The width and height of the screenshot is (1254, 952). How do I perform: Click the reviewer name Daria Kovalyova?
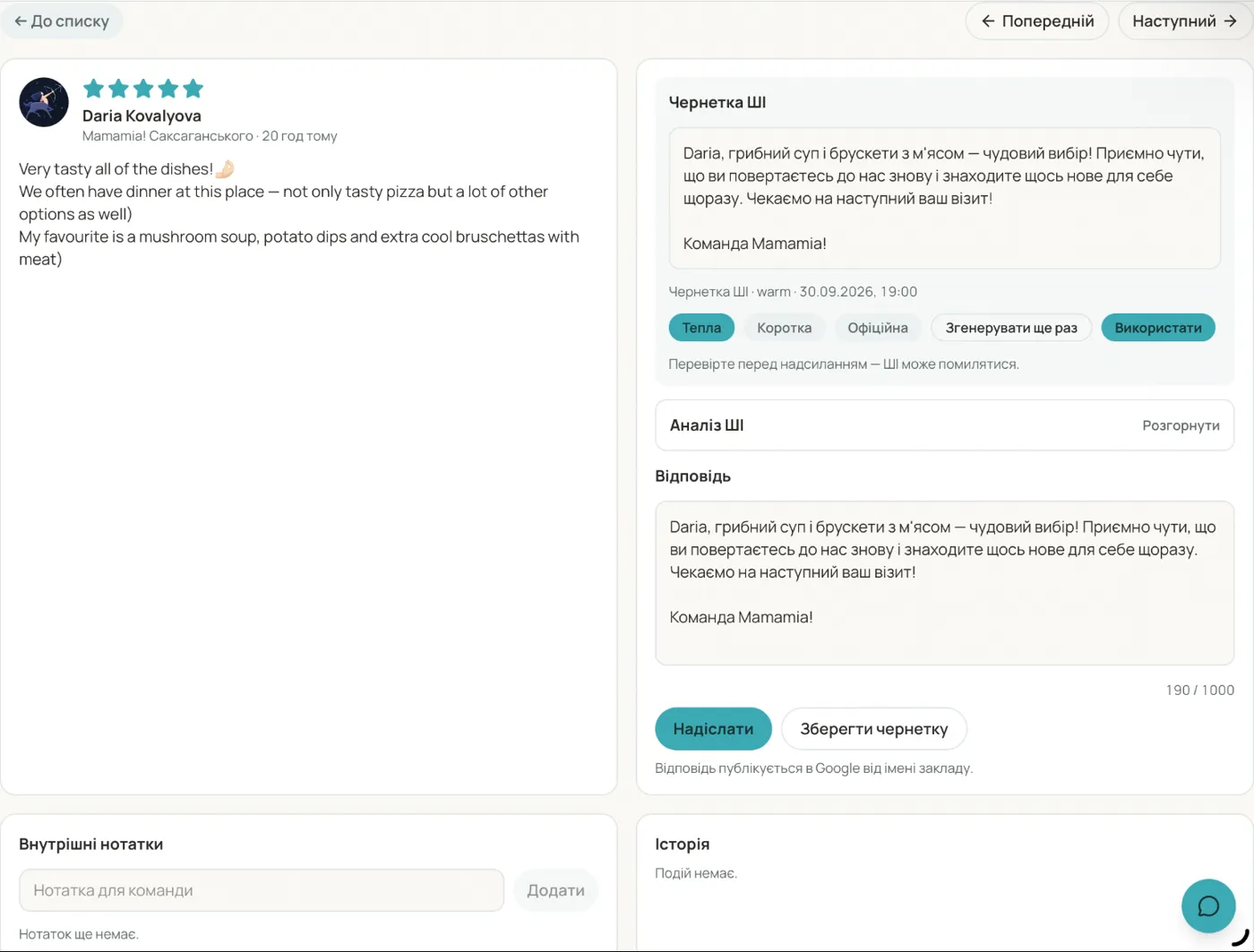click(x=142, y=116)
